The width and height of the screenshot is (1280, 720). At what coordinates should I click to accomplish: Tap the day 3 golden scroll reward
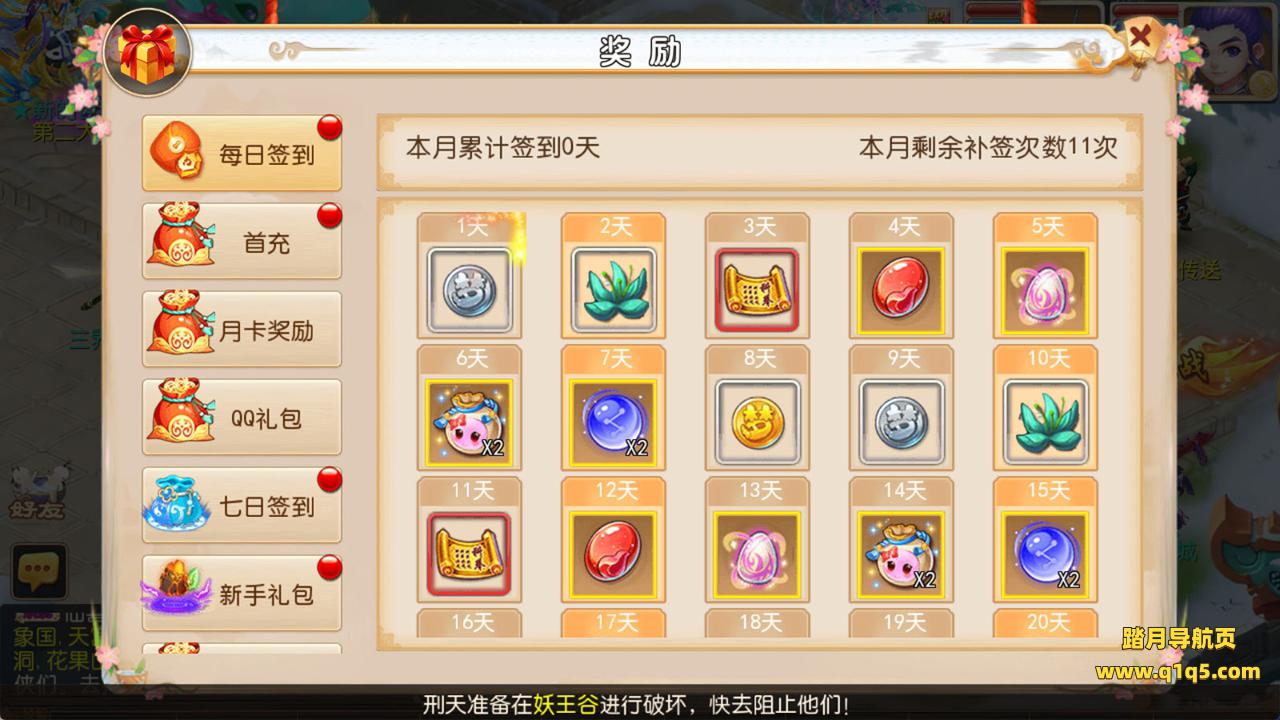757,290
